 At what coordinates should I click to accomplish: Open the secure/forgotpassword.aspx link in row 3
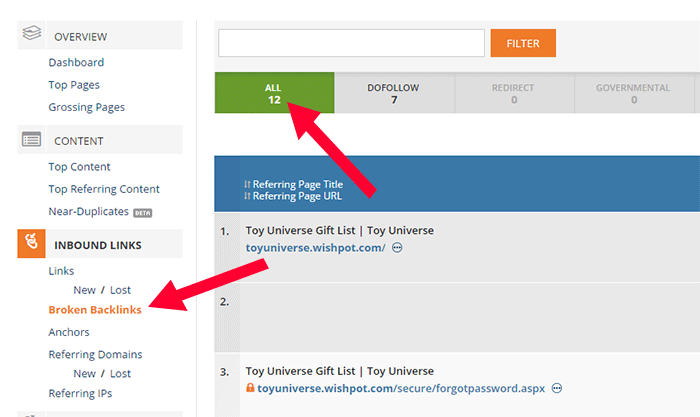[401, 388]
